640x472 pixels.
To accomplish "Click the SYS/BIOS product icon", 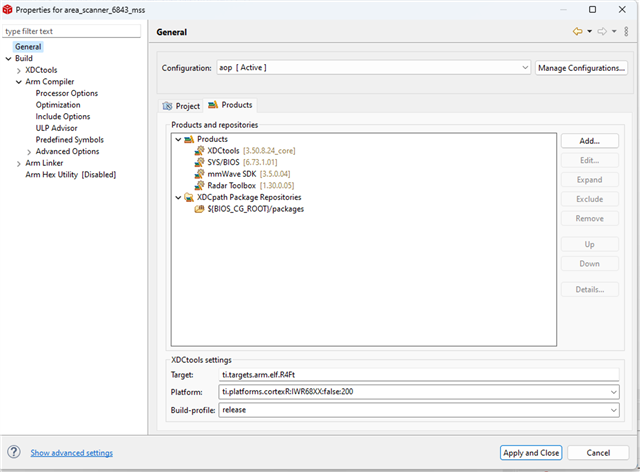I will click(199, 162).
